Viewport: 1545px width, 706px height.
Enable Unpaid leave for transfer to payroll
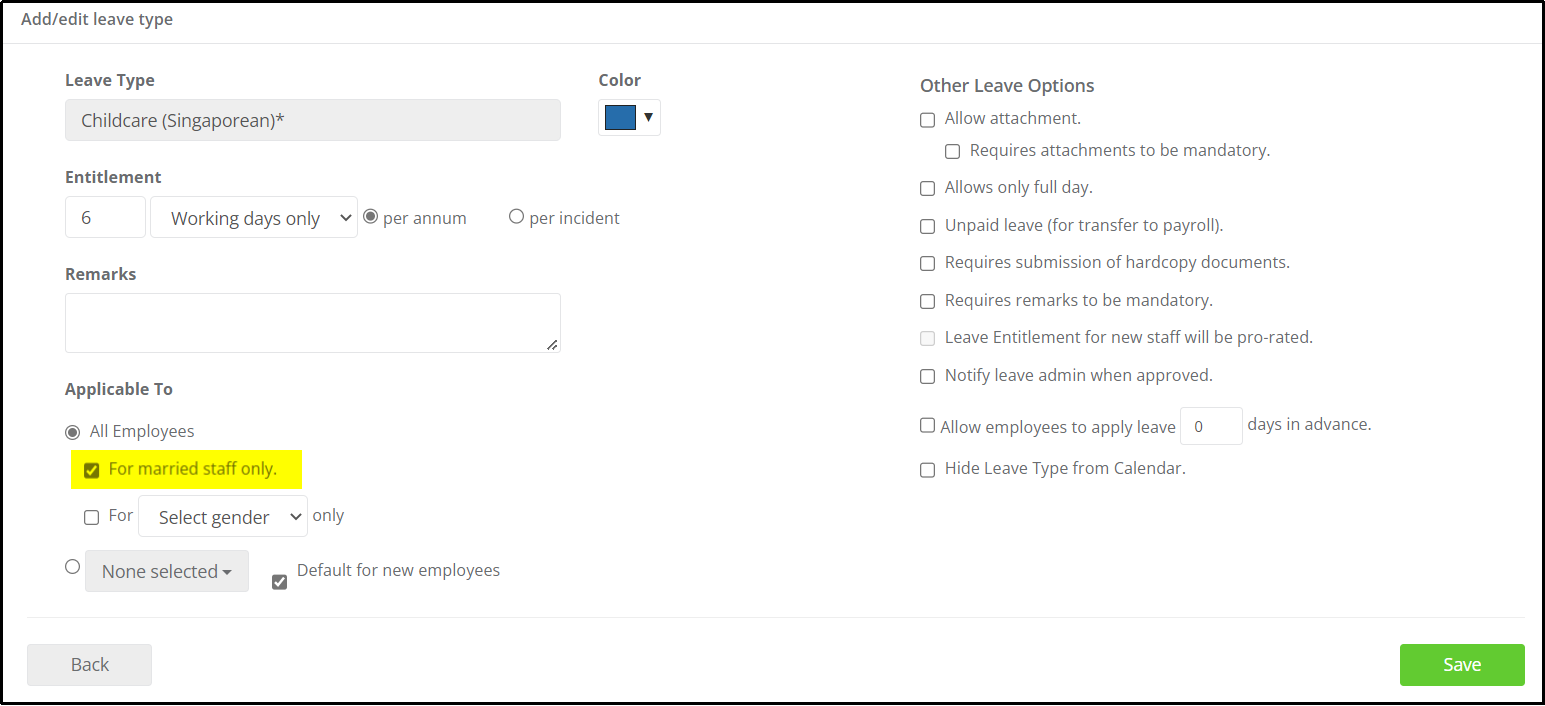(928, 226)
